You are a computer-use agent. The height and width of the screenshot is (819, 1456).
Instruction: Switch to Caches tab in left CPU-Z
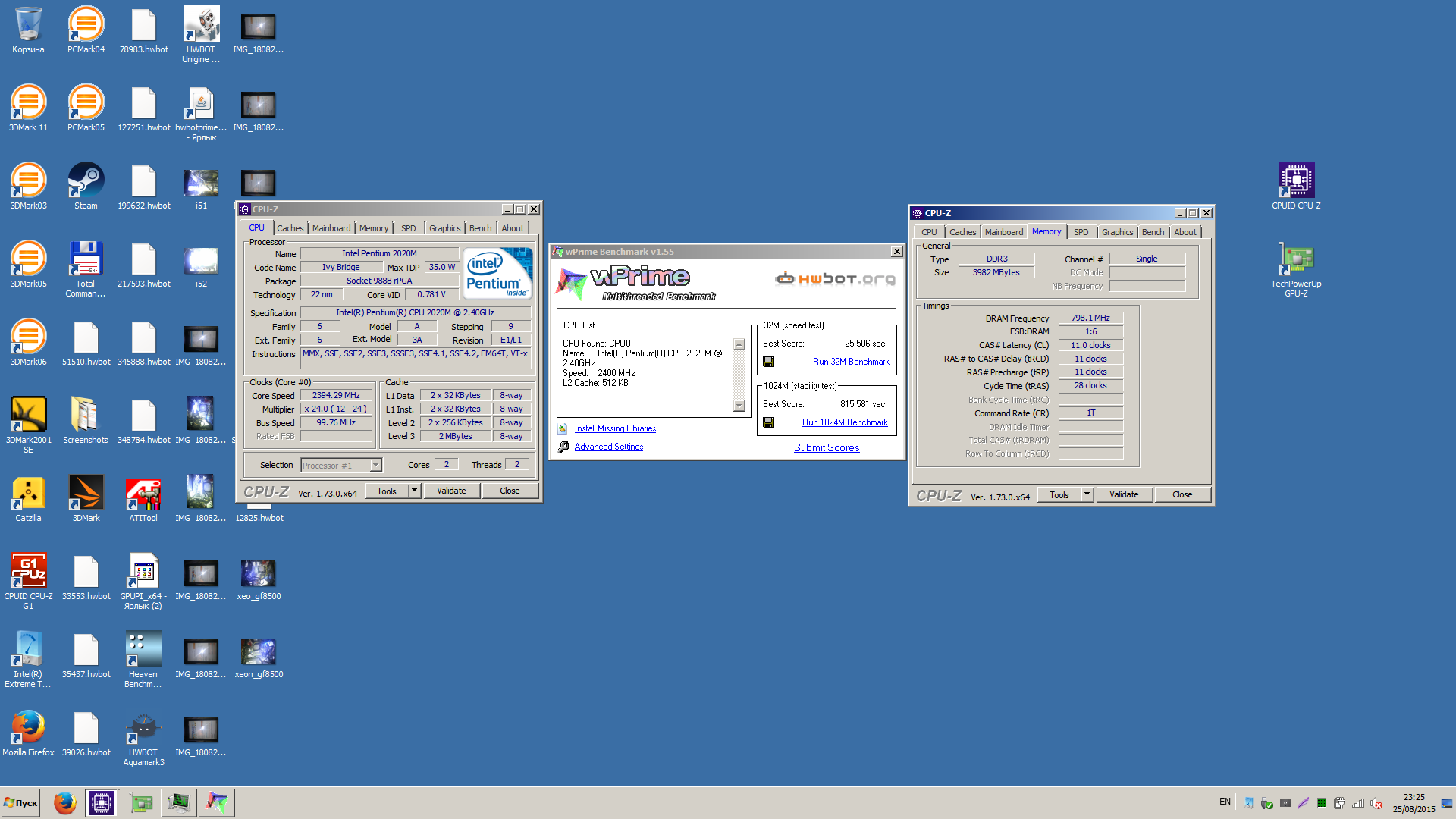click(290, 228)
